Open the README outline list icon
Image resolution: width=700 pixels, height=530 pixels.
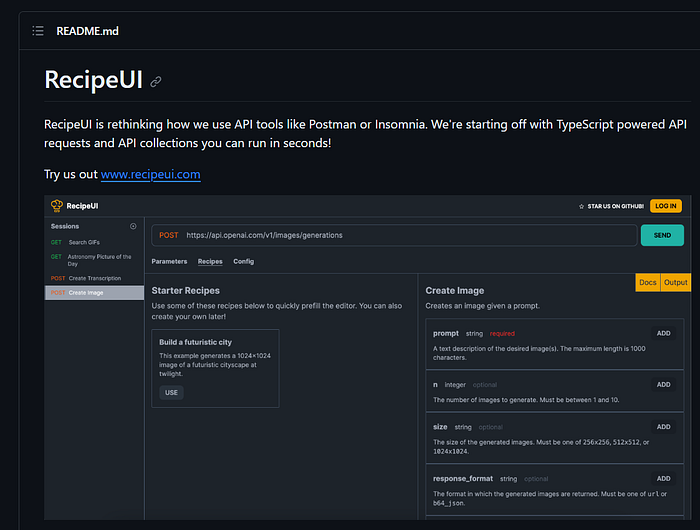tap(38, 31)
